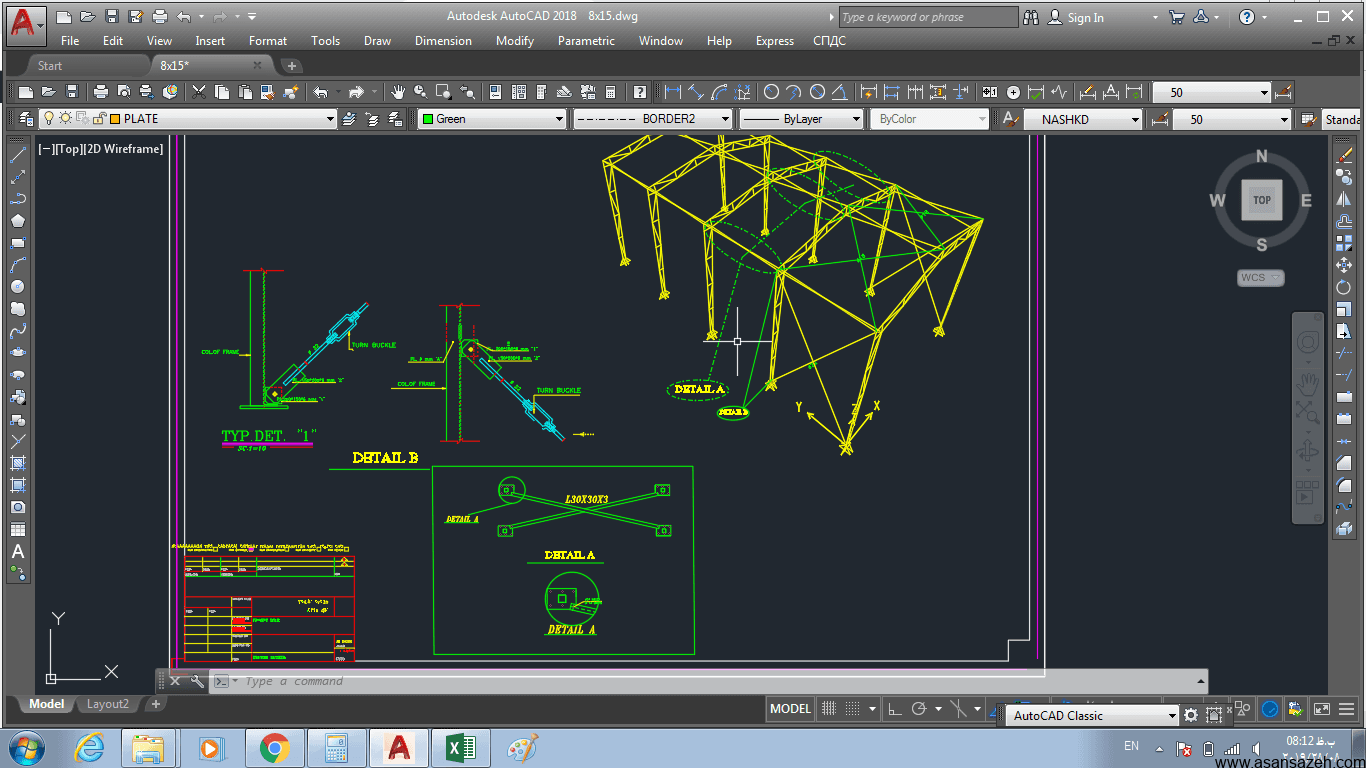Open the PLATE layer dropdown
The image size is (1366, 768).
point(187,118)
